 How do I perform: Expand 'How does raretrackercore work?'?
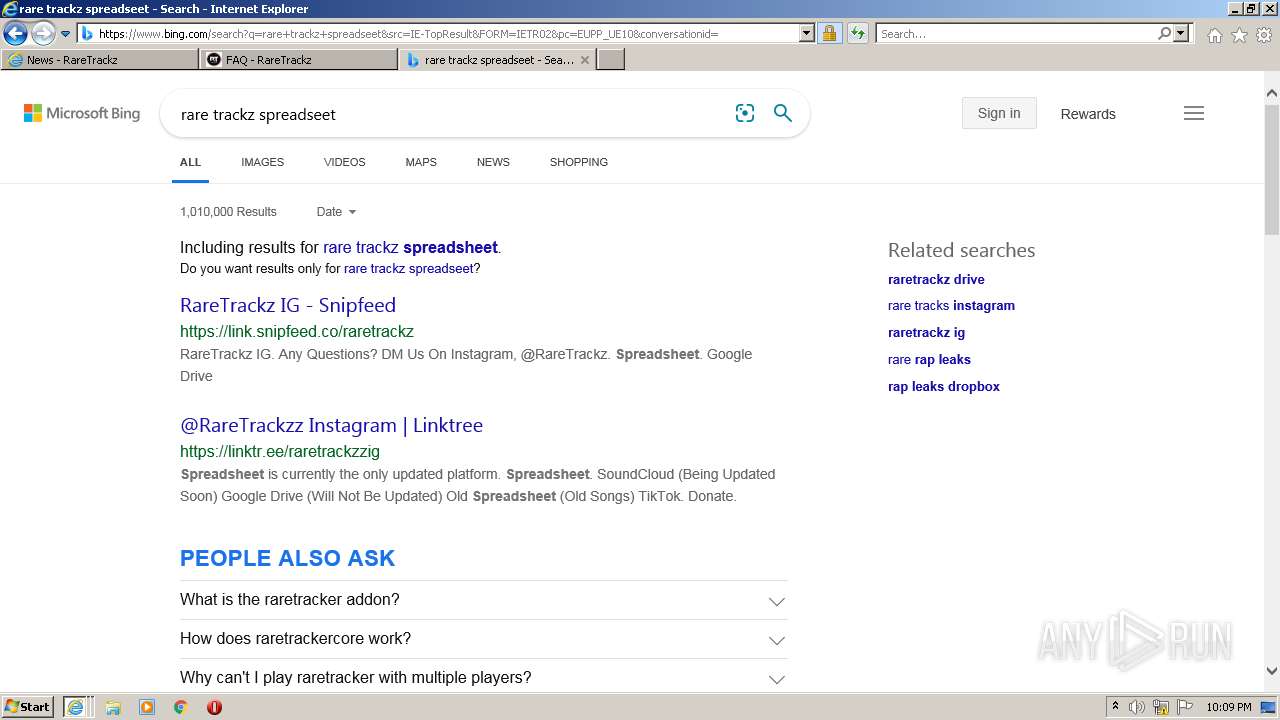pyautogui.click(x=483, y=639)
